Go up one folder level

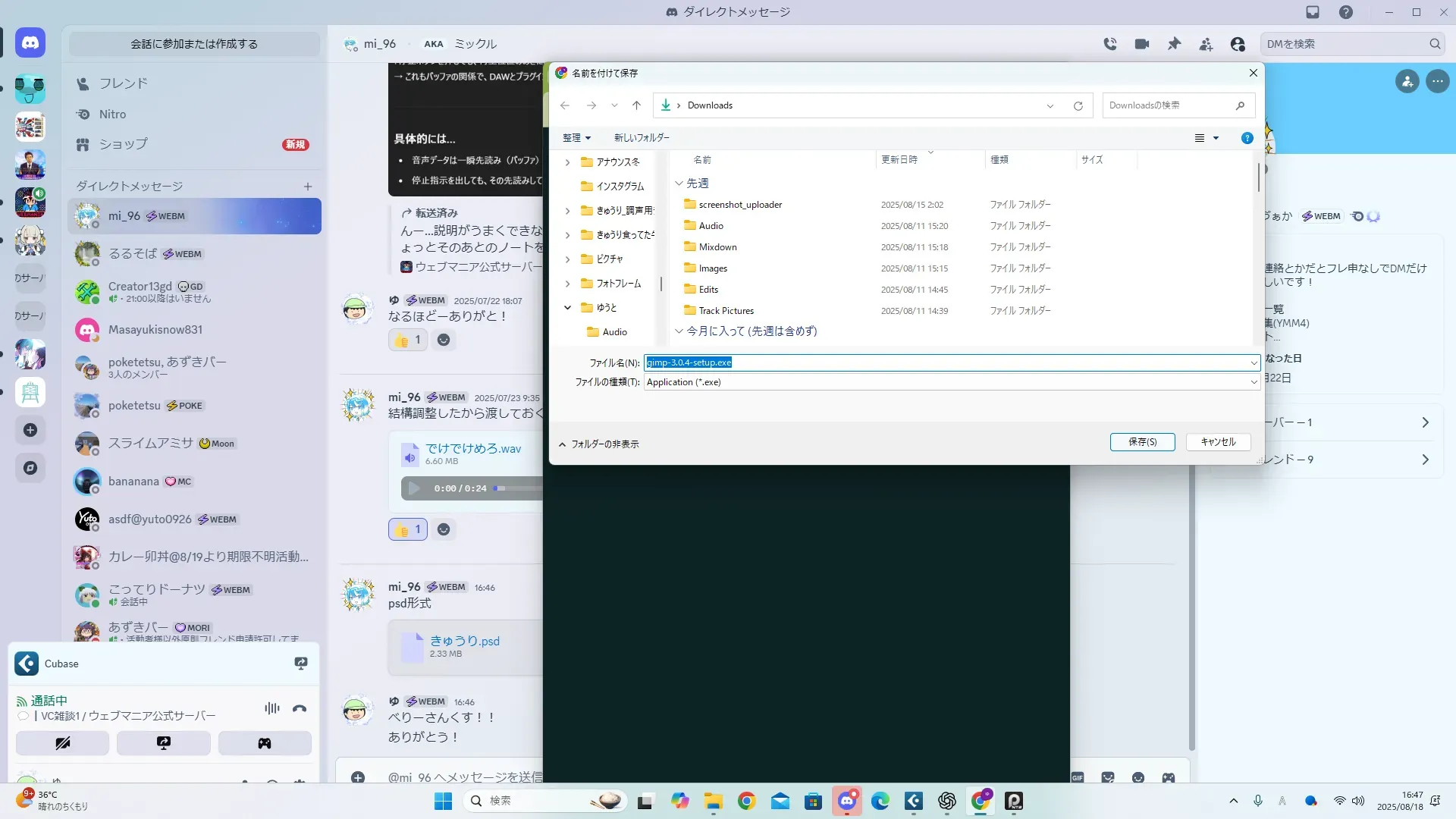636,105
